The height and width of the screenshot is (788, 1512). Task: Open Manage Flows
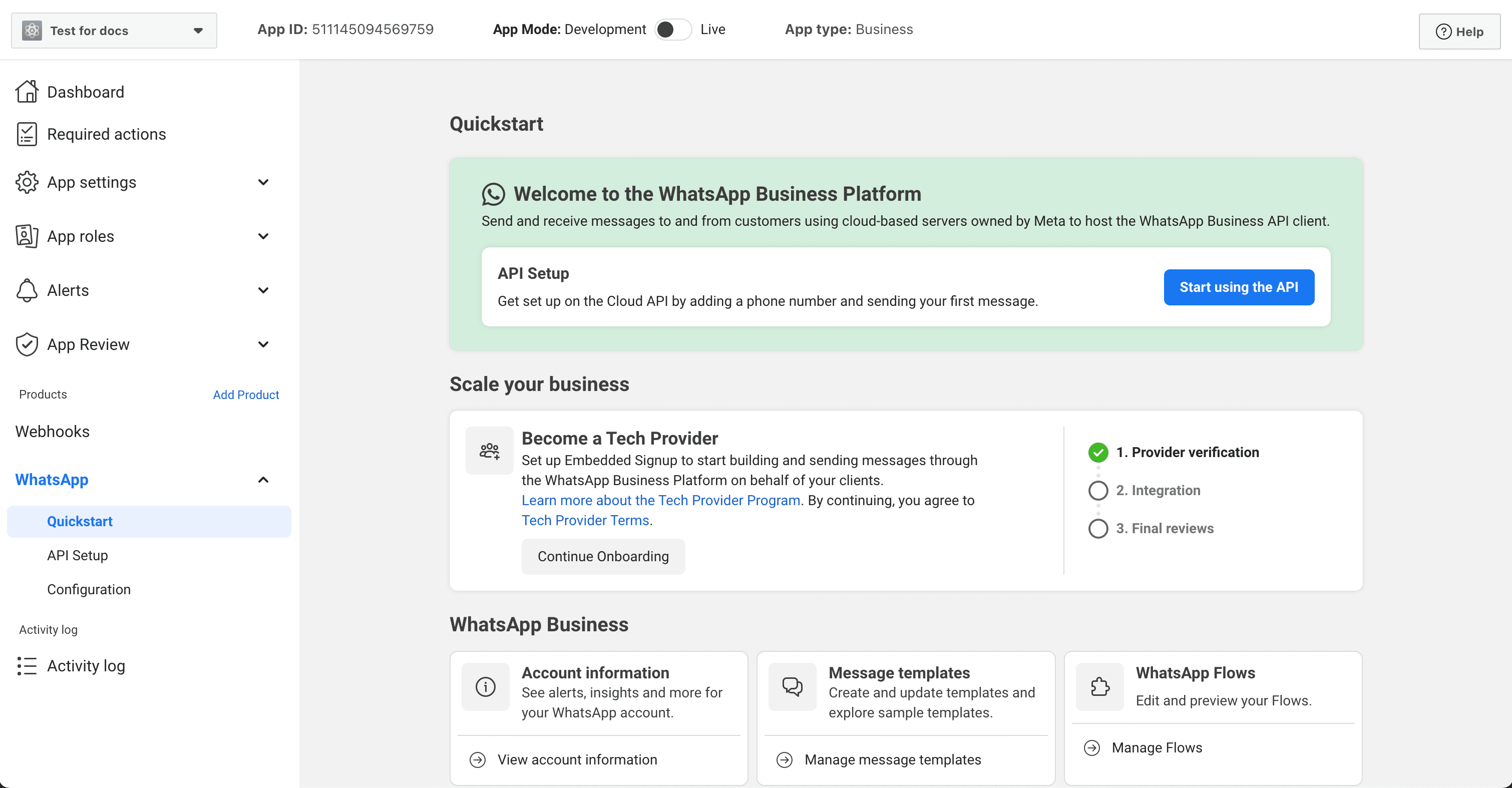[x=1158, y=747]
